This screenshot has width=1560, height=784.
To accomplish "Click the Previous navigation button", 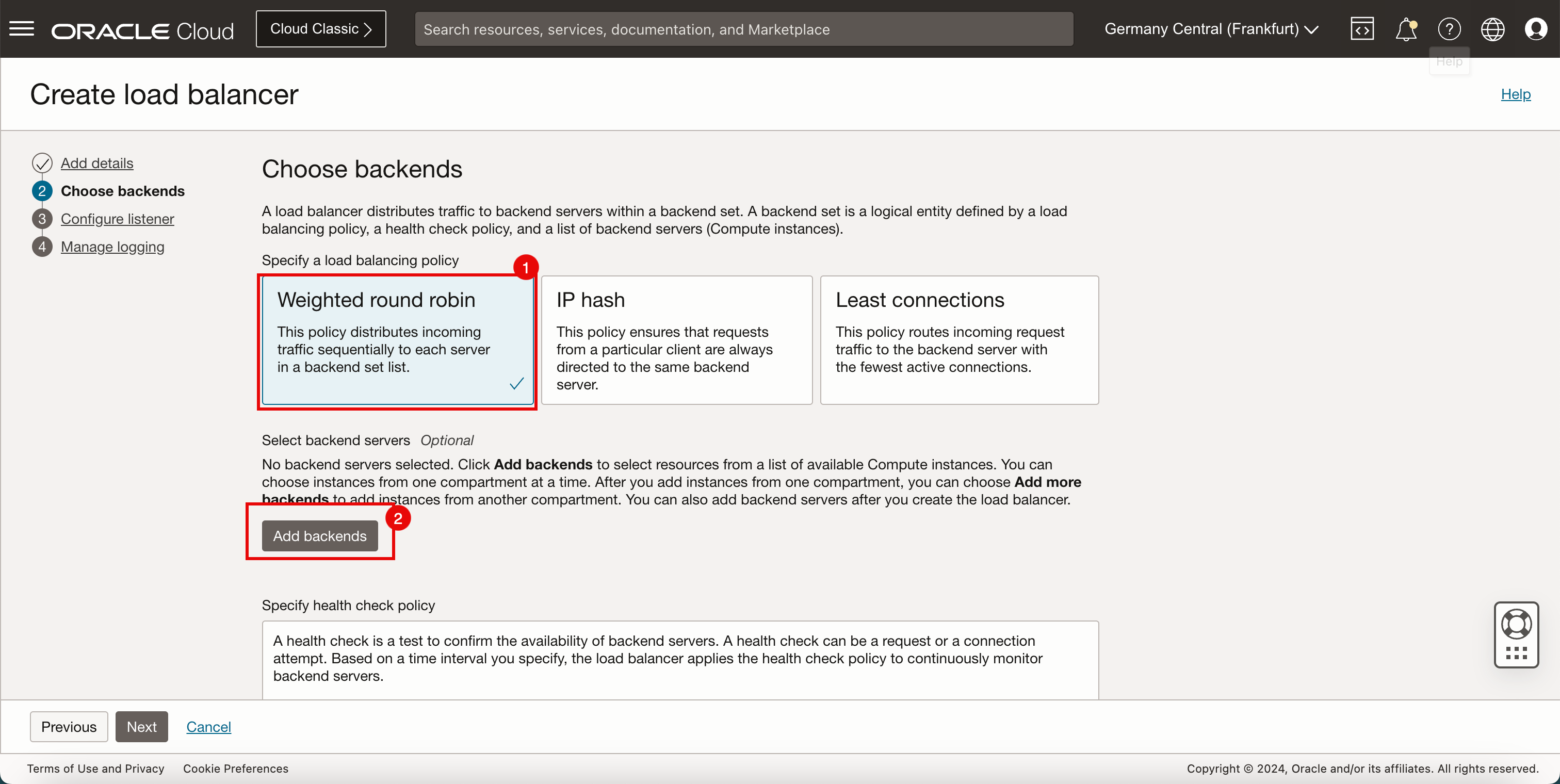I will click(x=68, y=727).
